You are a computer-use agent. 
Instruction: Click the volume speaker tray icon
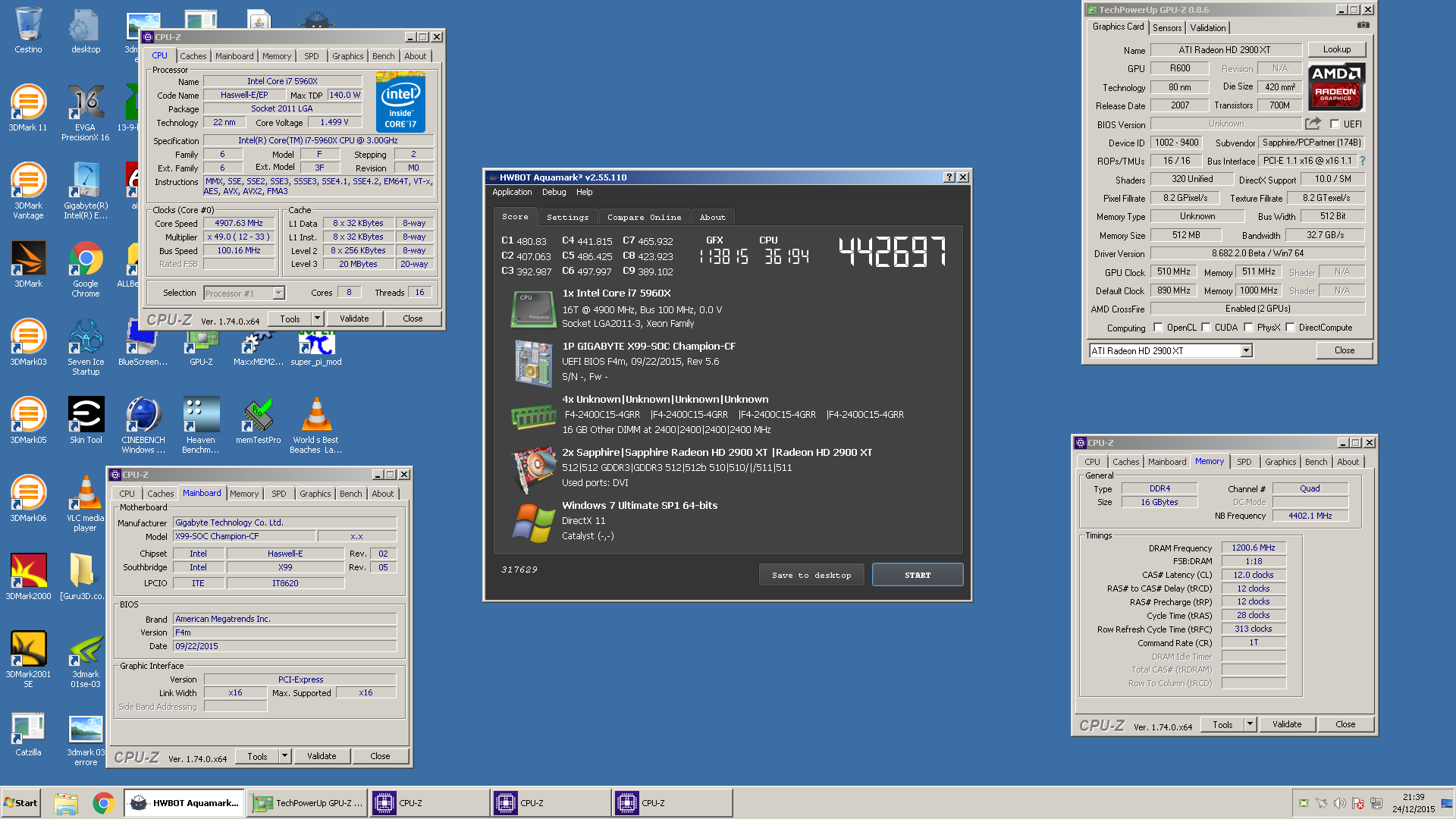(1340, 803)
